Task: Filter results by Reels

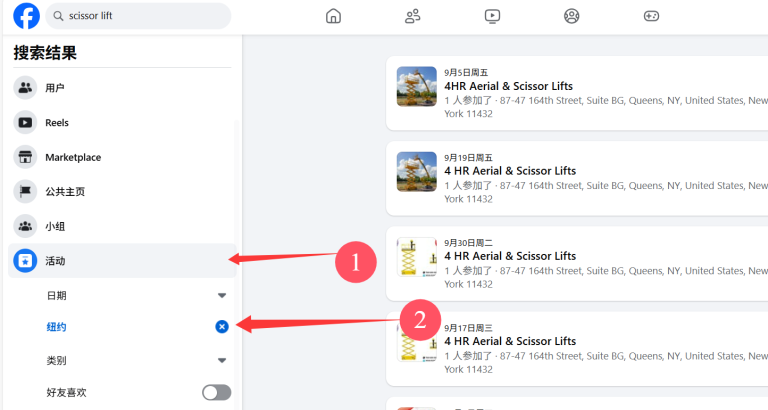Action: point(122,122)
